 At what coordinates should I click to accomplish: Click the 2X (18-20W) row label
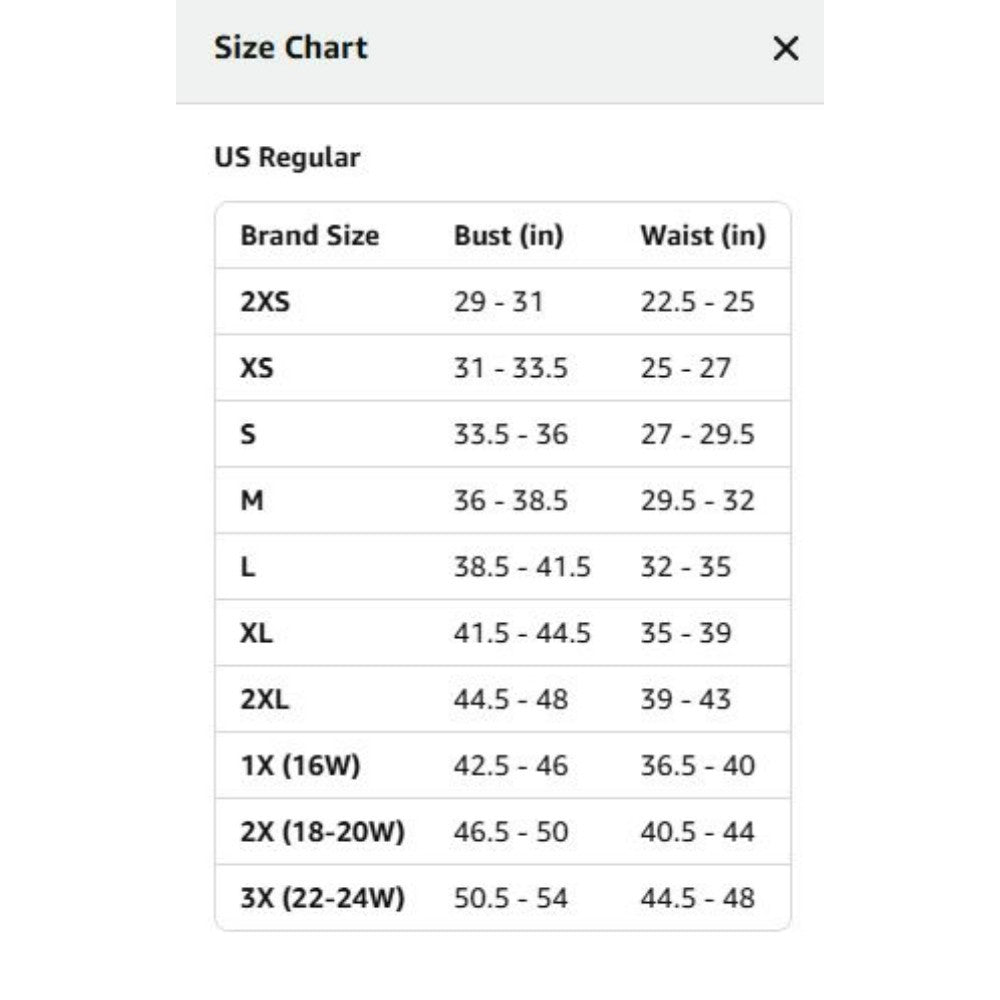(x=323, y=832)
